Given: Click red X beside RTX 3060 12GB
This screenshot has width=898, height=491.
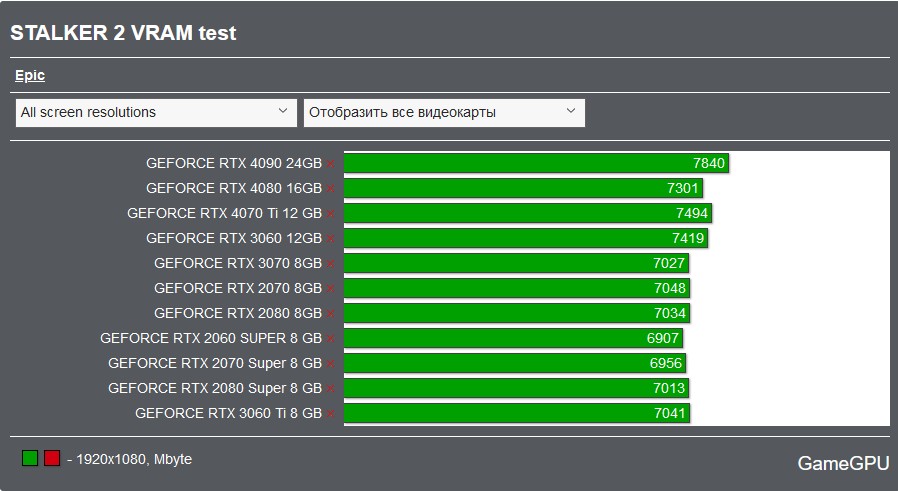Looking at the screenshot, I should point(331,239).
